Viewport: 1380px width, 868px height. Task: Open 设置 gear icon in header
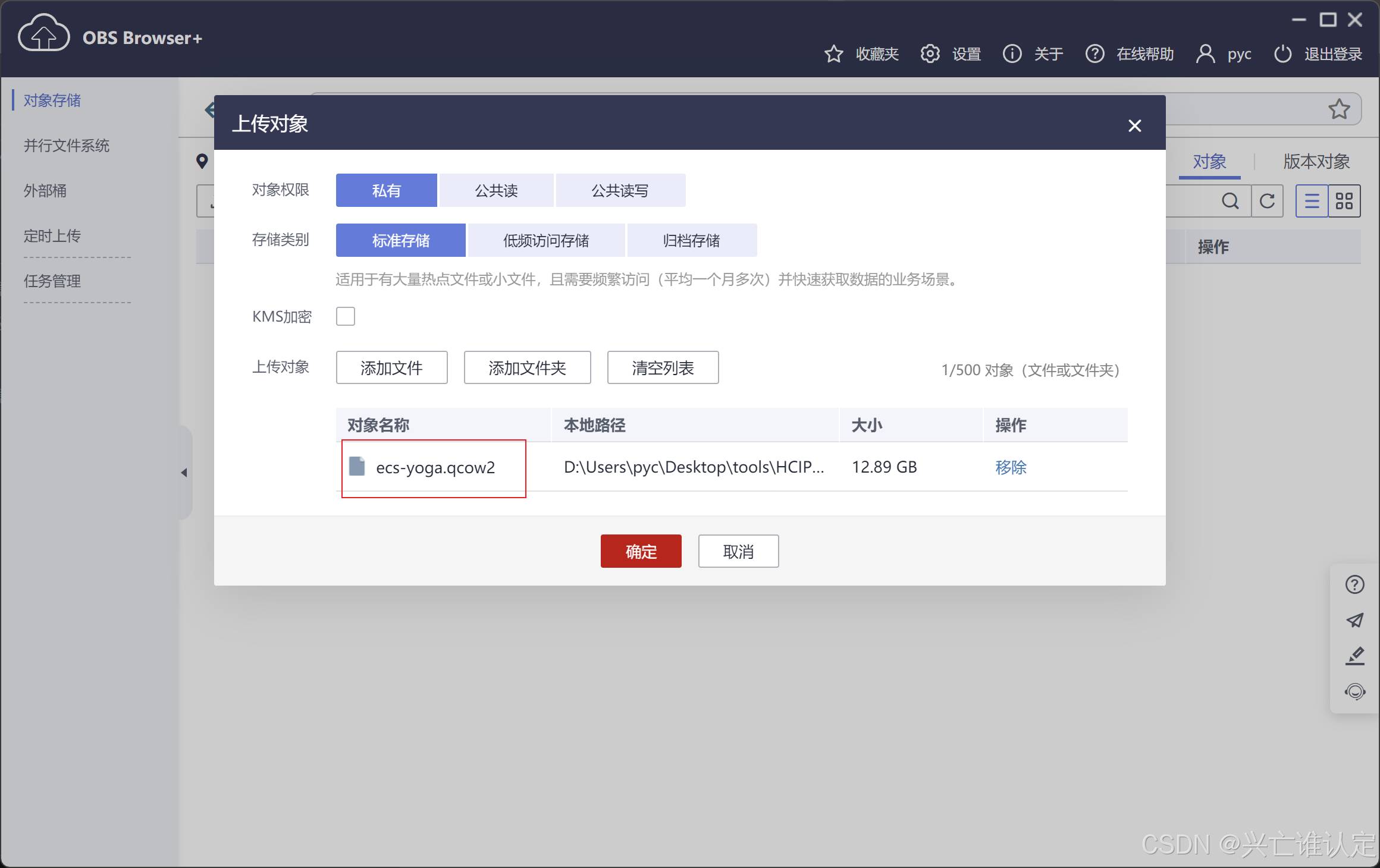tap(930, 54)
